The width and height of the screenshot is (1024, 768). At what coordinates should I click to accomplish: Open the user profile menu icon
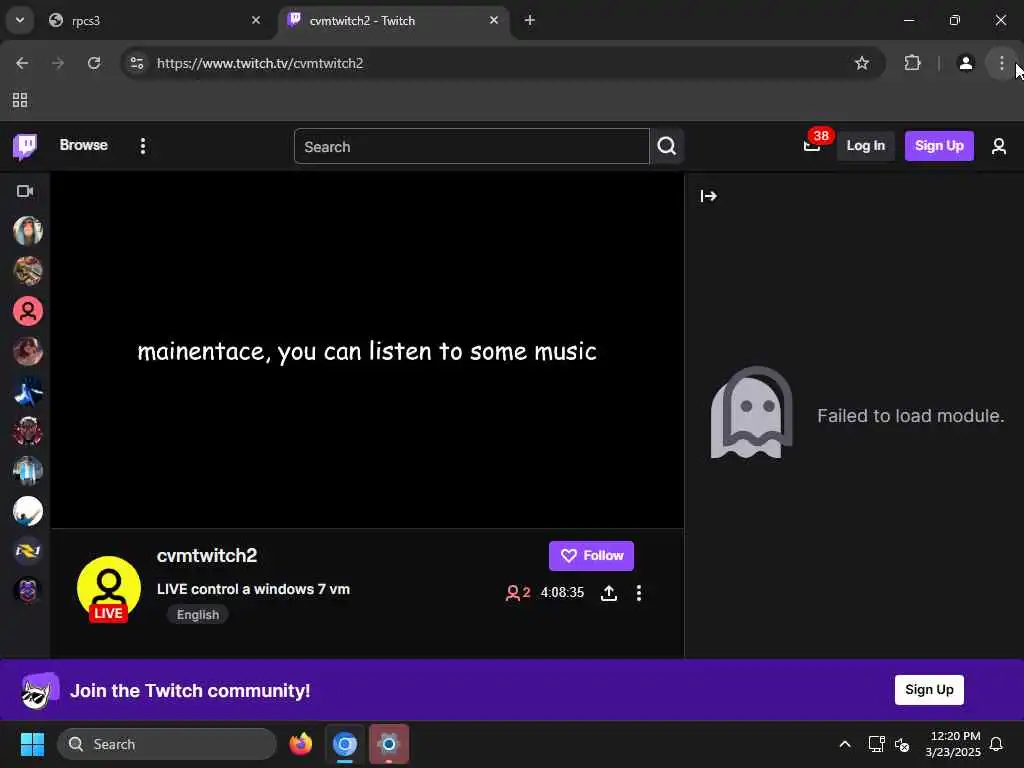(x=999, y=146)
